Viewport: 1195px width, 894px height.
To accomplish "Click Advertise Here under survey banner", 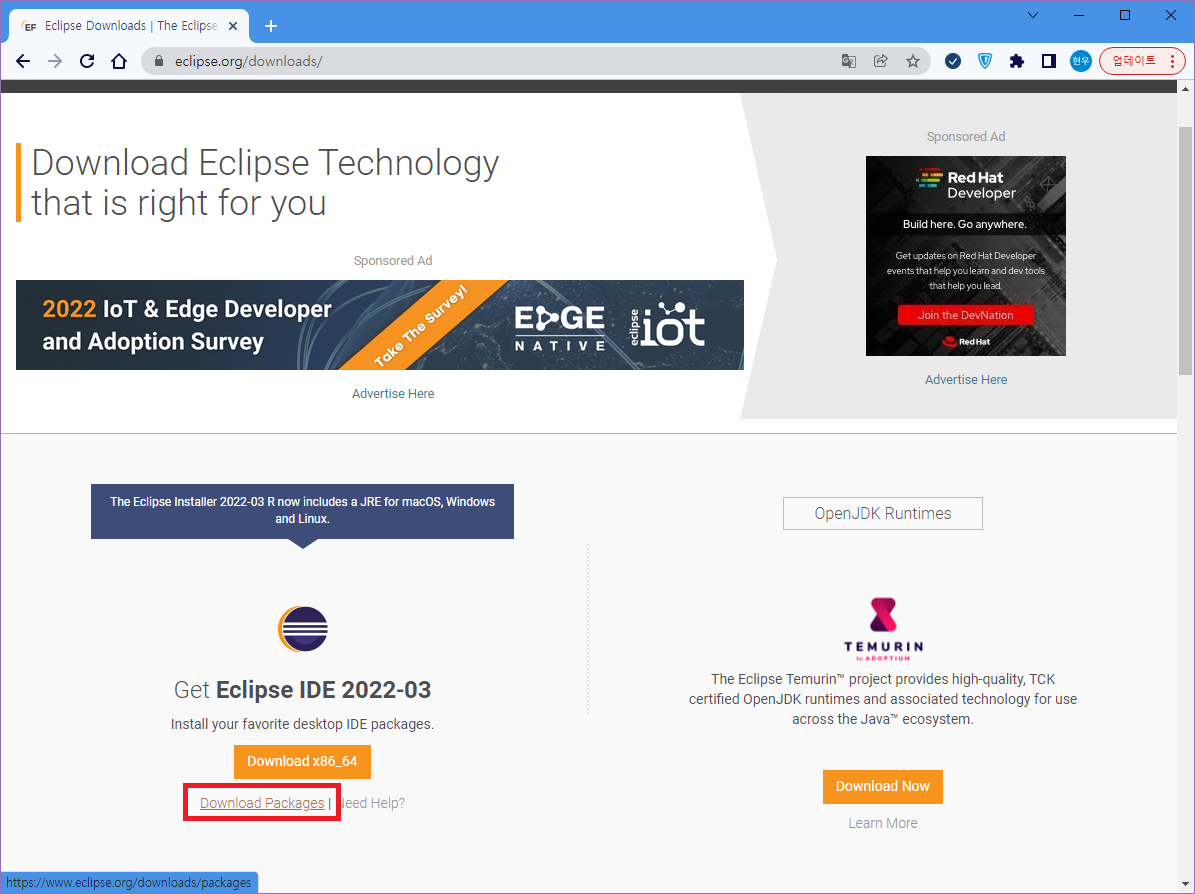I will point(393,393).
